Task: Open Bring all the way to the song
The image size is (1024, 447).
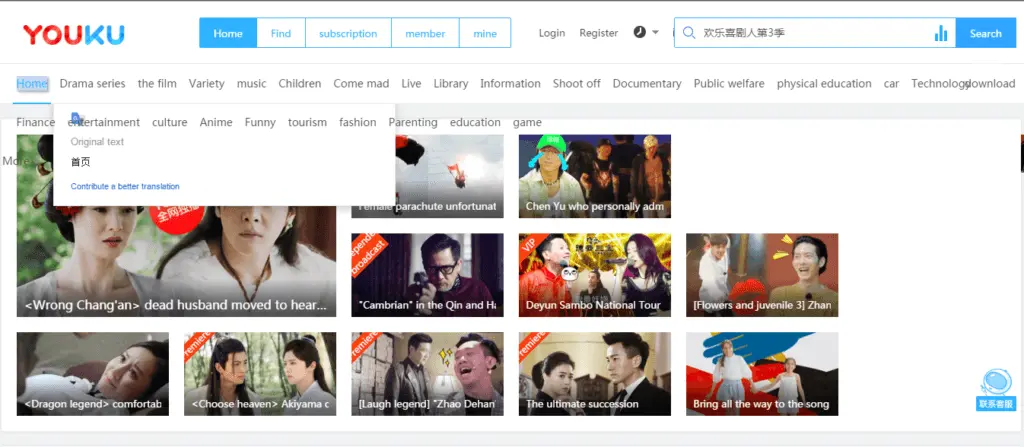Action: click(761, 374)
